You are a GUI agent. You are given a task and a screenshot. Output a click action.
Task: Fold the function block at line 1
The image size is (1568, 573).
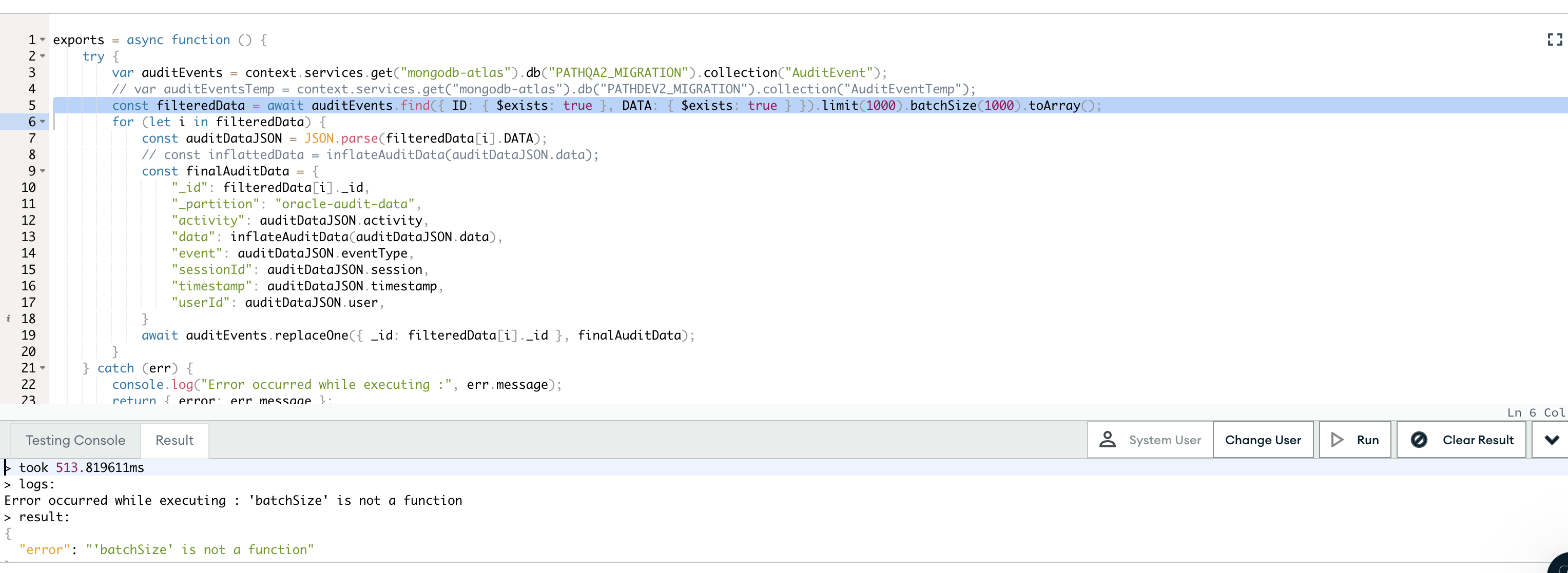(43, 40)
